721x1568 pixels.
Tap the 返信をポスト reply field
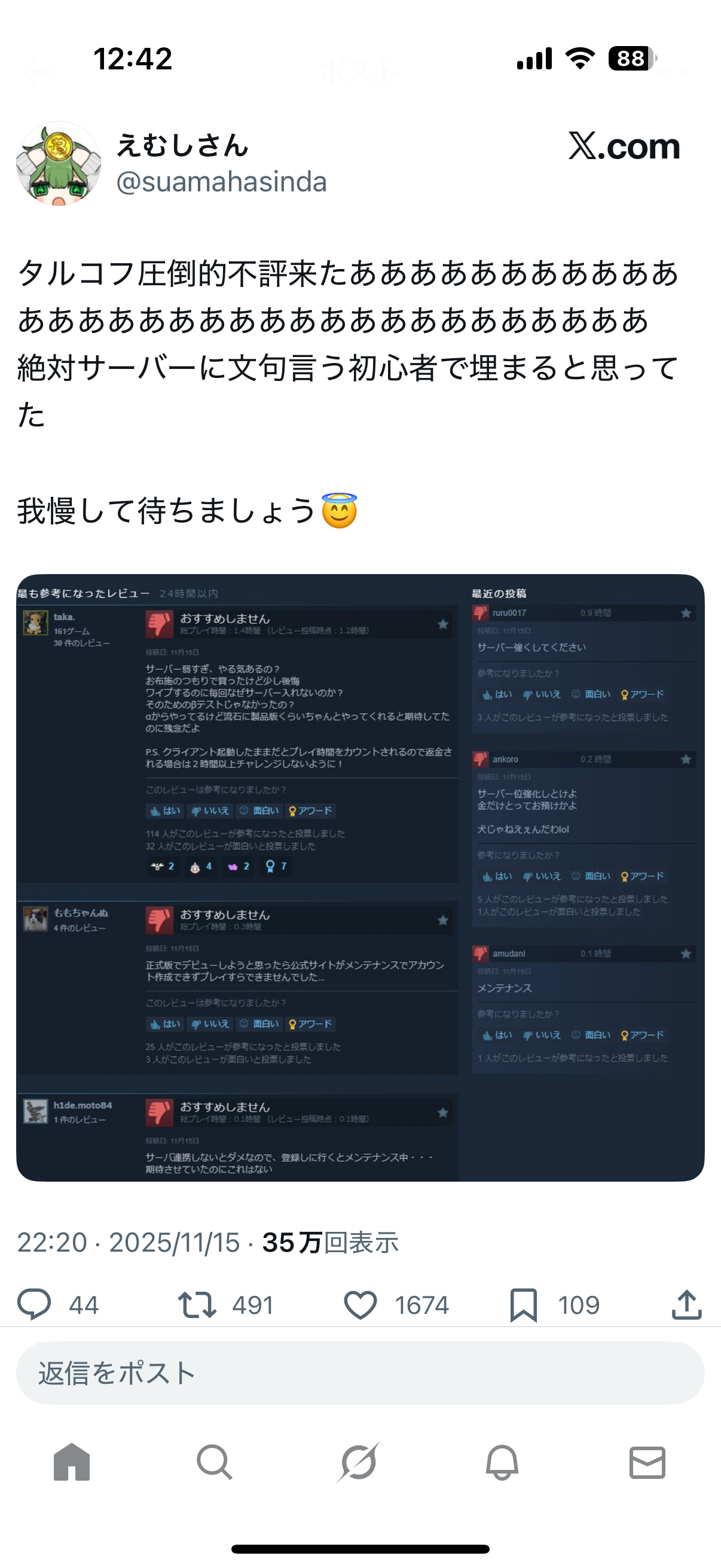pos(360,1373)
